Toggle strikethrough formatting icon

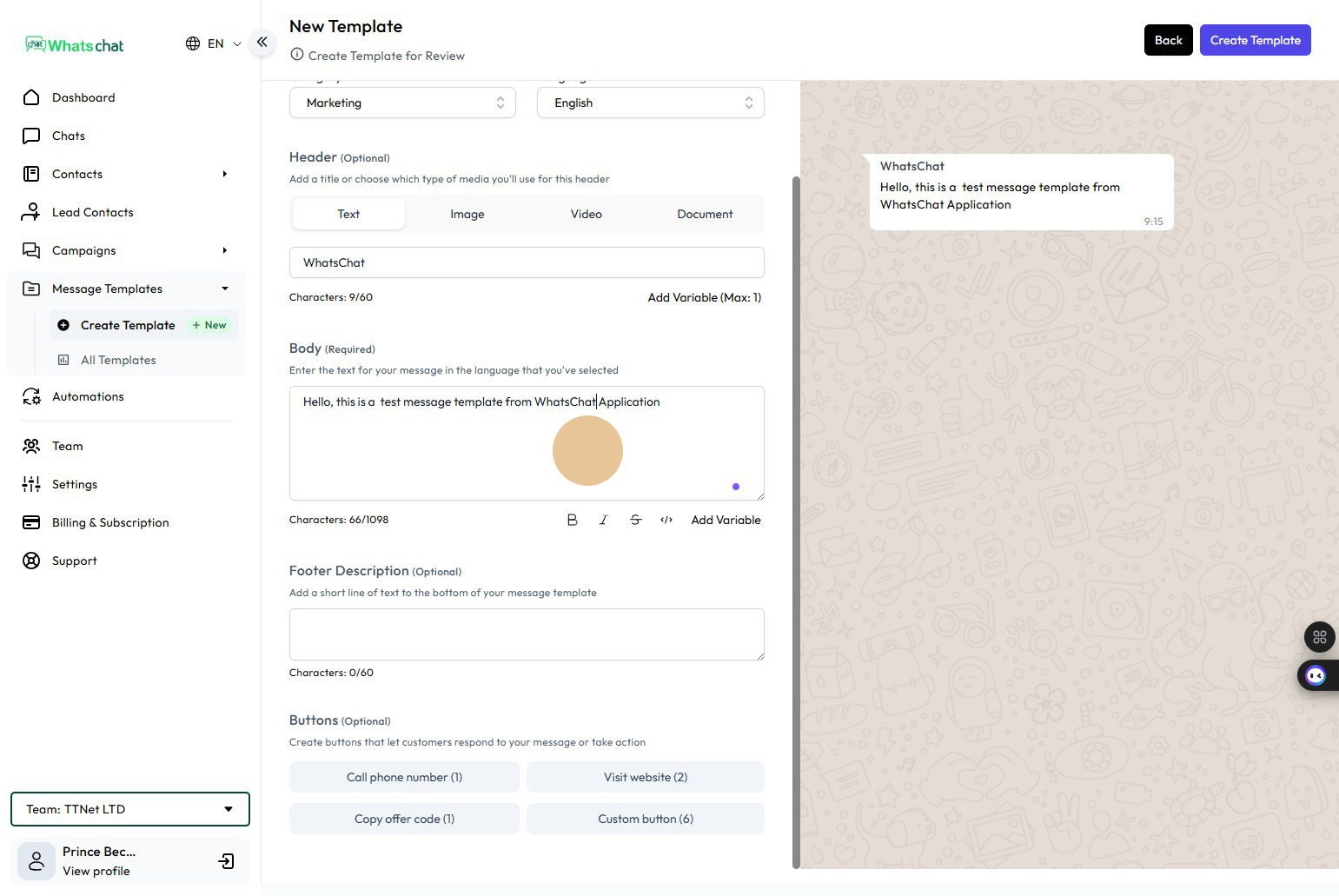tap(635, 520)
